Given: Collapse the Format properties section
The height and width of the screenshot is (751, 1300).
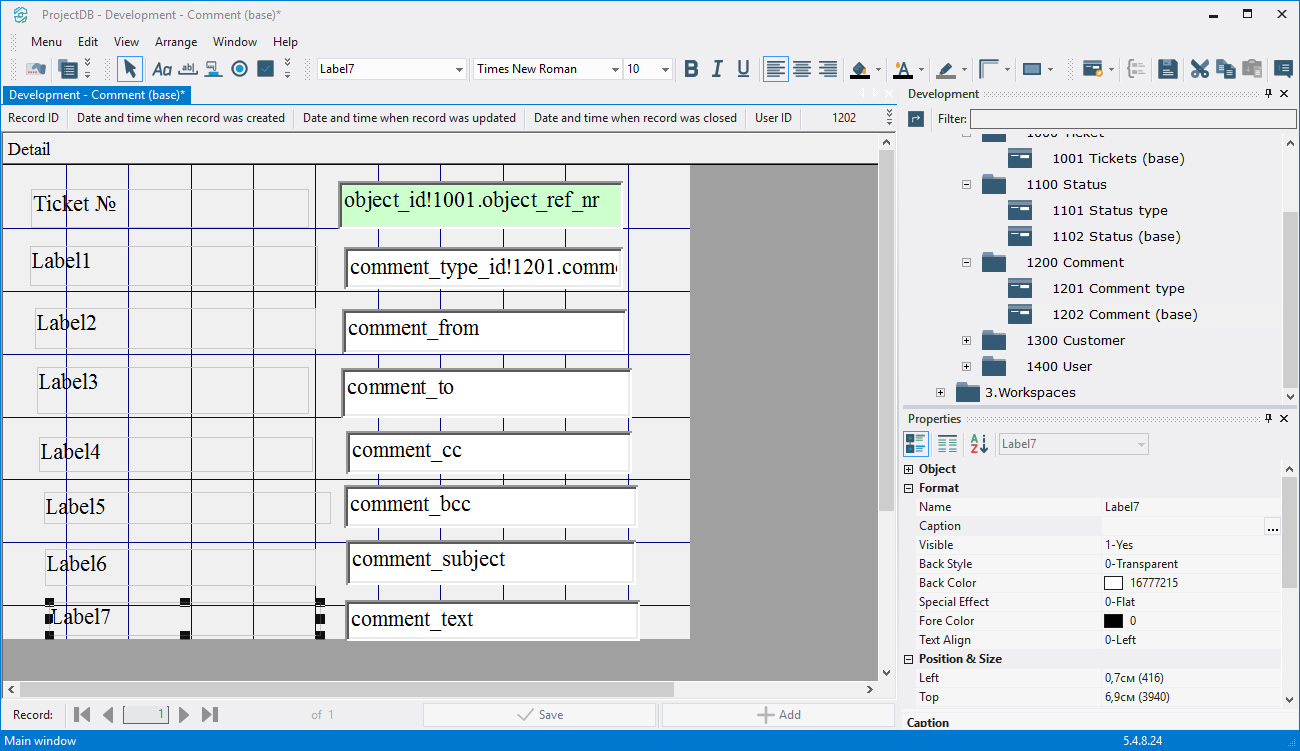Looking at the screenshot, I should coord(909,488).
